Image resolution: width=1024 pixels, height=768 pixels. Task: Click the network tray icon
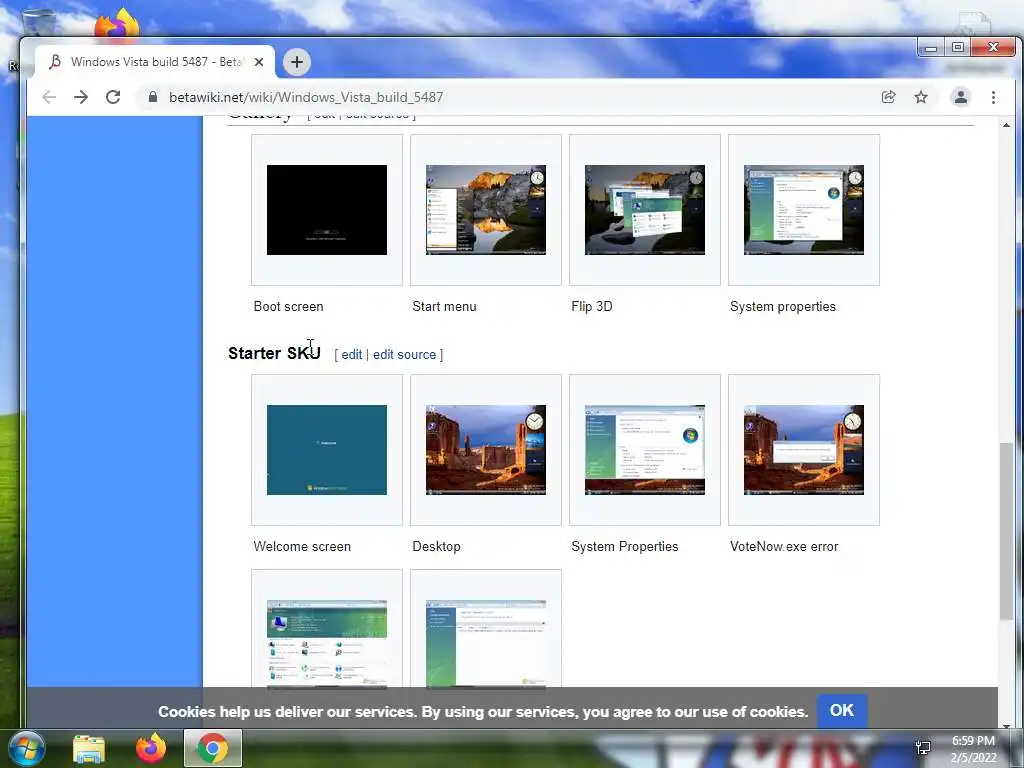tap(923, 748)
